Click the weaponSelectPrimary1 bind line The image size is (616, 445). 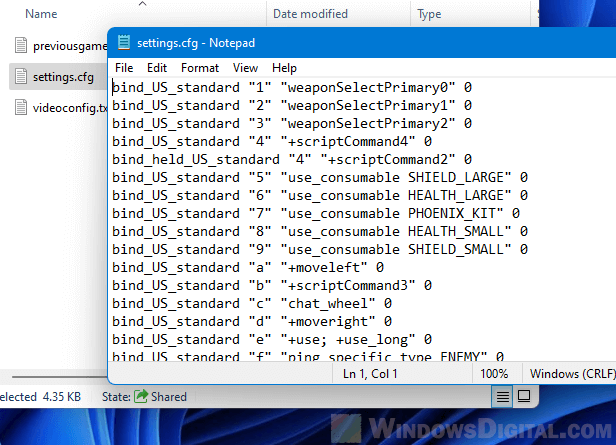pyautogui.click(x=292, y=105)
